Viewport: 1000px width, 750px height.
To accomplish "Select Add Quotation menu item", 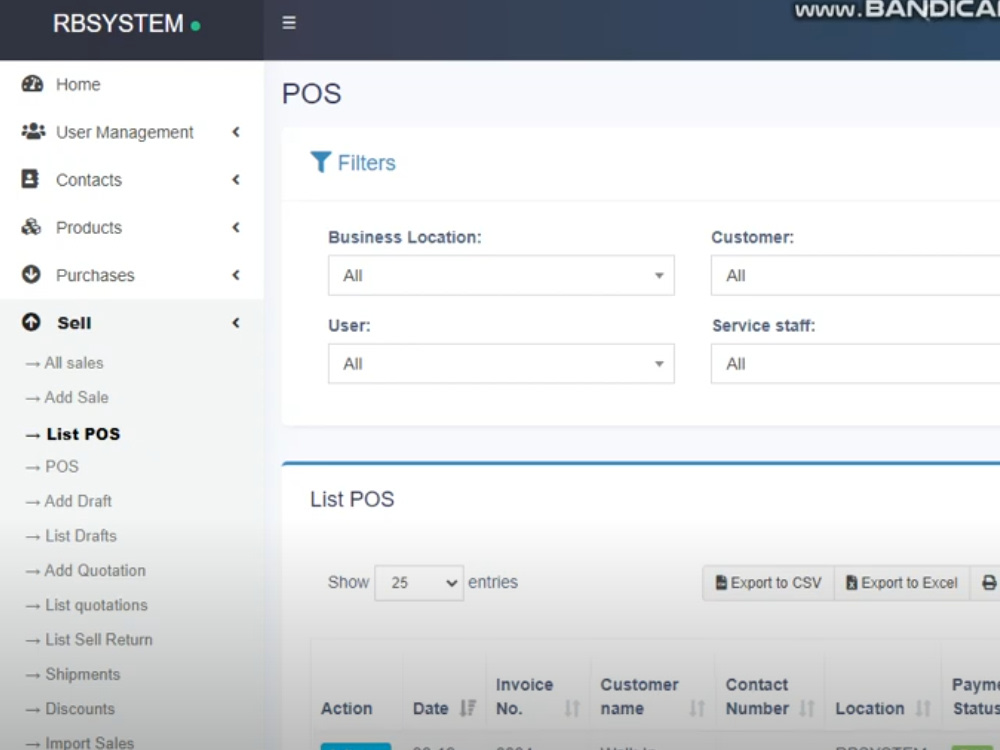I will click(x=95, y=570).
